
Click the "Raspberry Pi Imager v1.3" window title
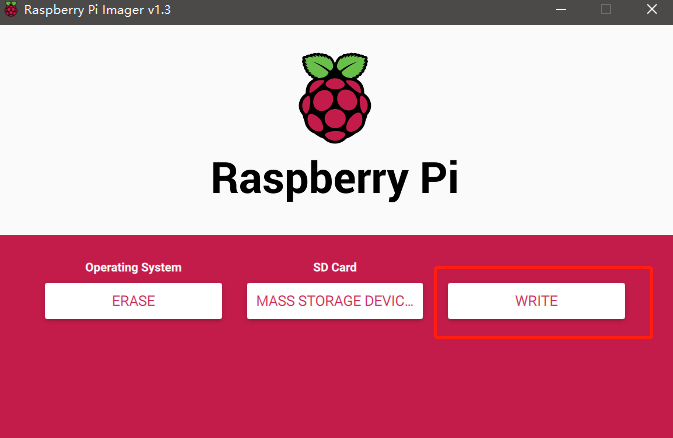click(x=97, y=10)
